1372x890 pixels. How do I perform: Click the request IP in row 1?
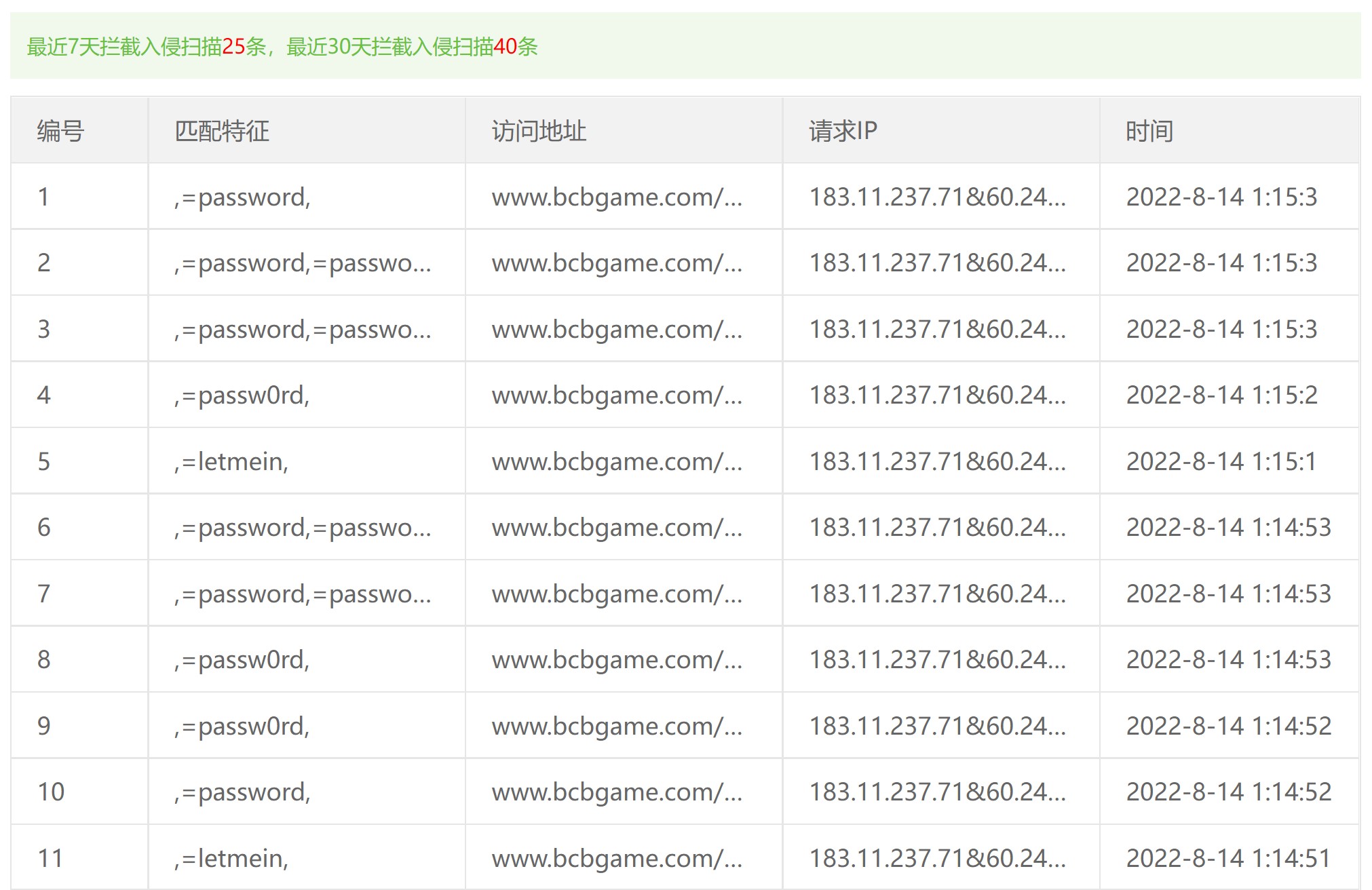point(937,197)
